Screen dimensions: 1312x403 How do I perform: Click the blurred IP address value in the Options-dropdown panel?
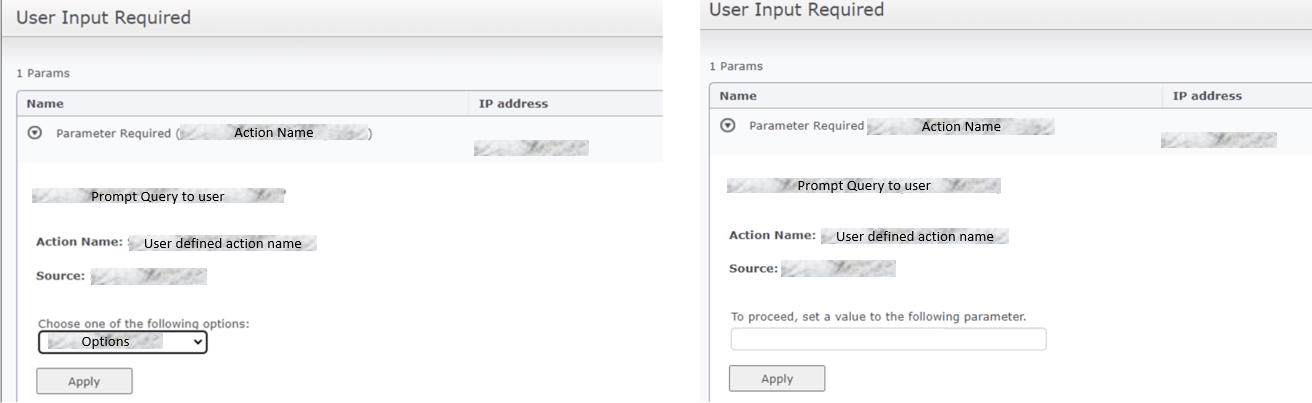point(531,148)
